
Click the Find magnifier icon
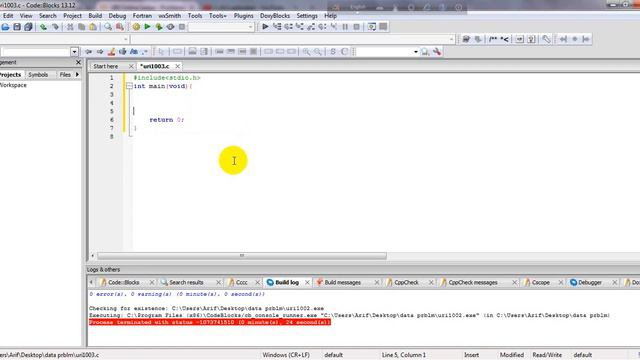[x=108, y=27]
